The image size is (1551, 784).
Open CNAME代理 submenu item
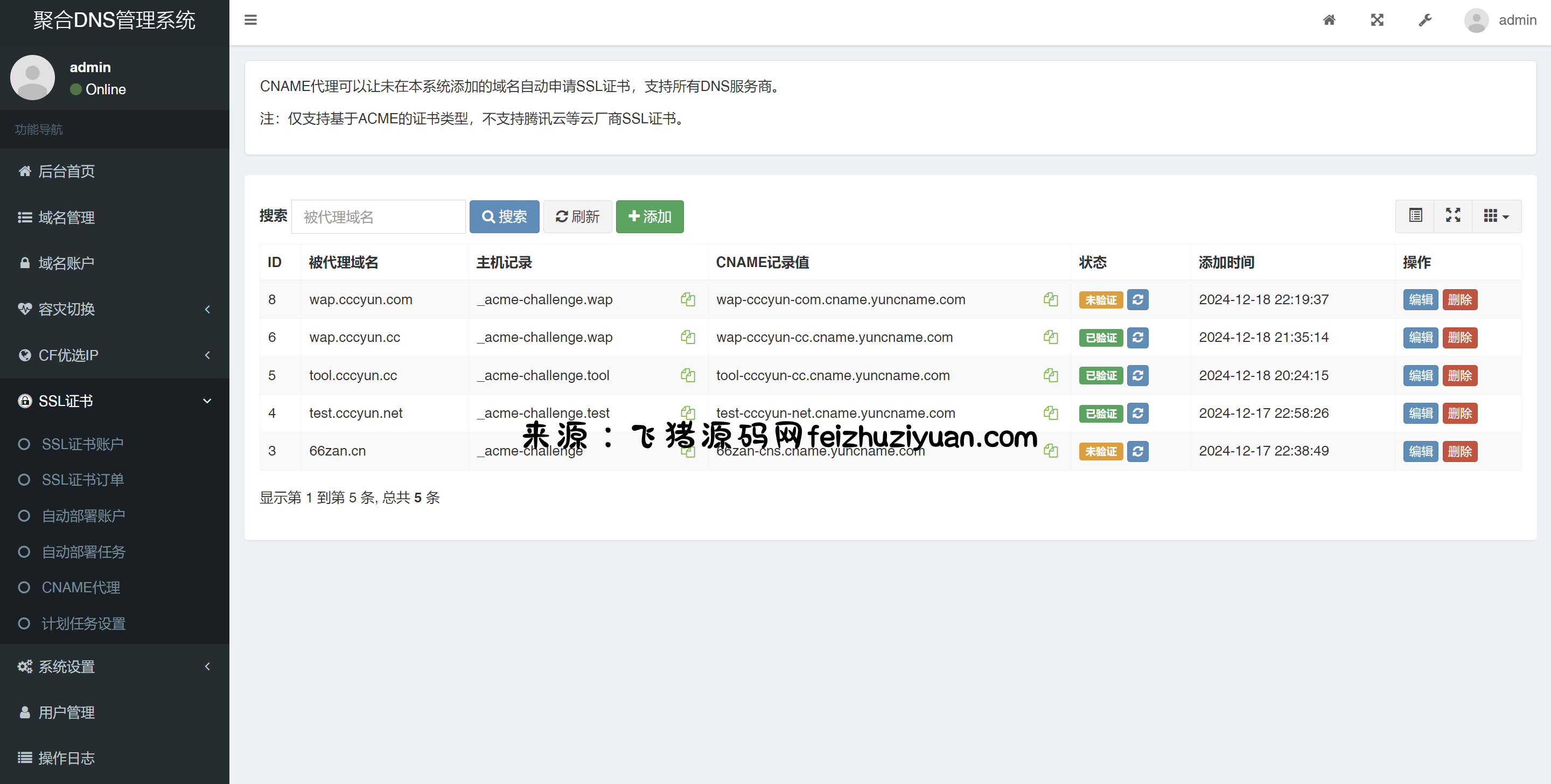coord(81,587)
